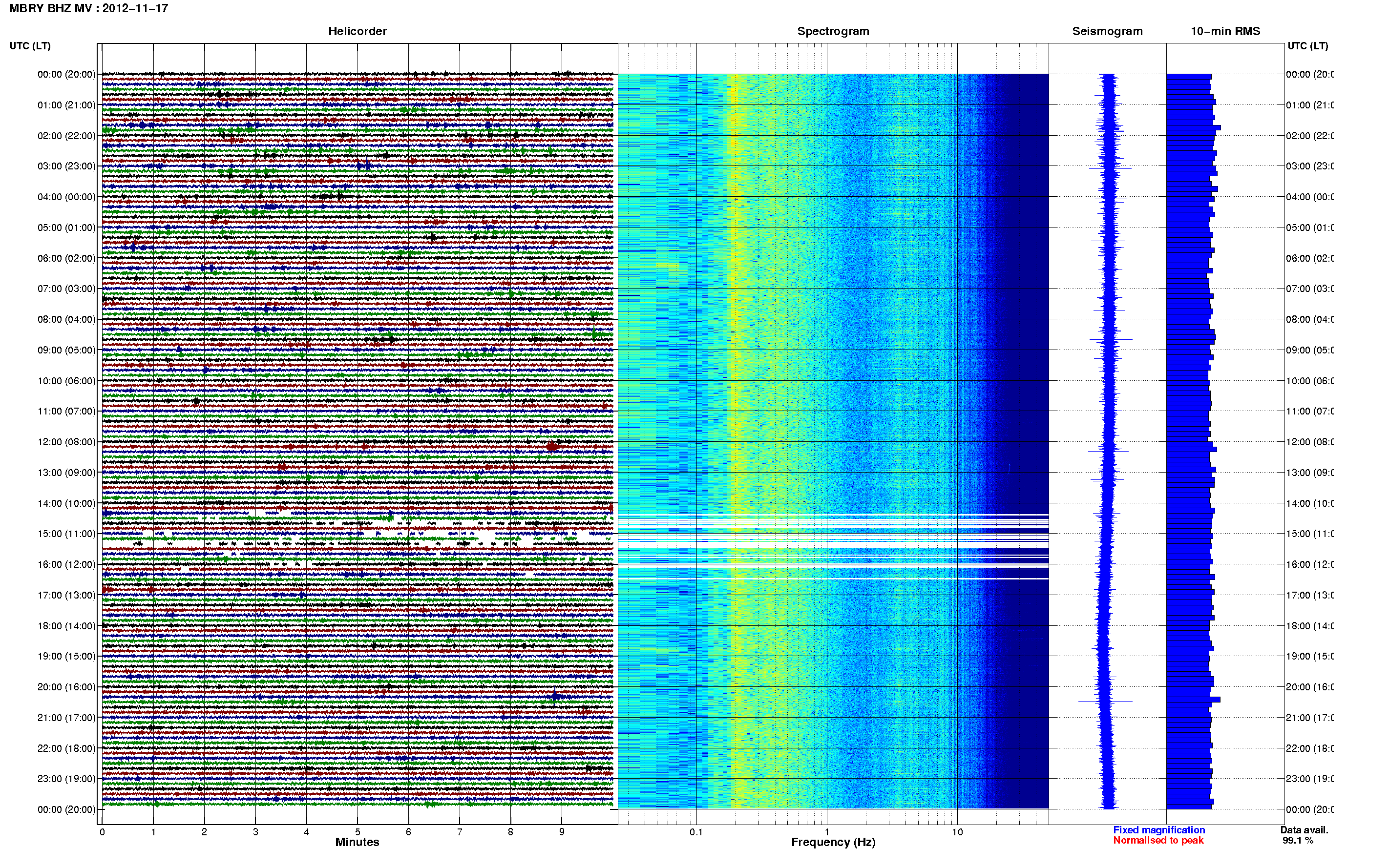Select the right-axis label starting '18:00 (14:'

coord(1310,626)
